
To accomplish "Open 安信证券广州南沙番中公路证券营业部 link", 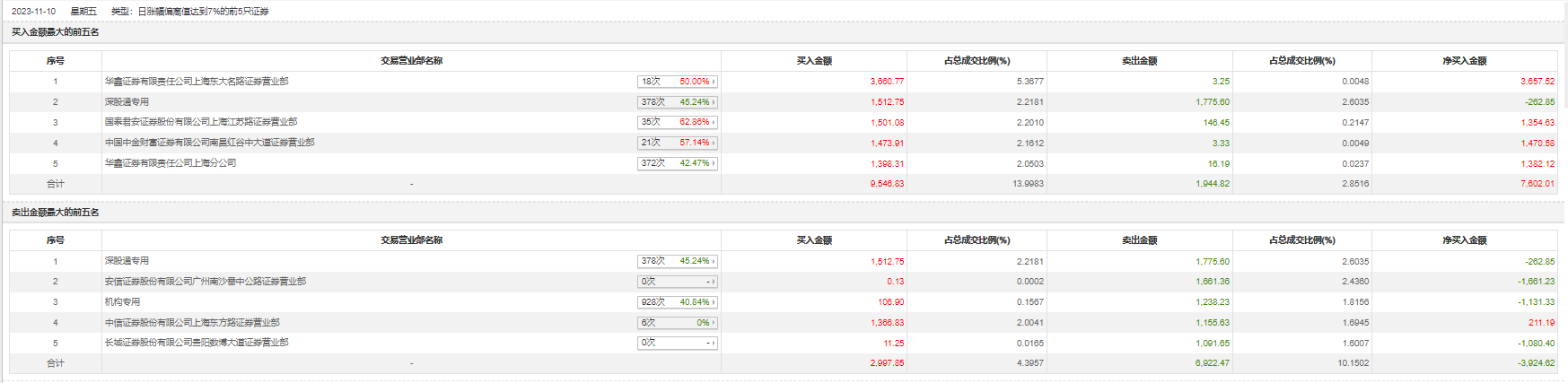I will (206, 282).
